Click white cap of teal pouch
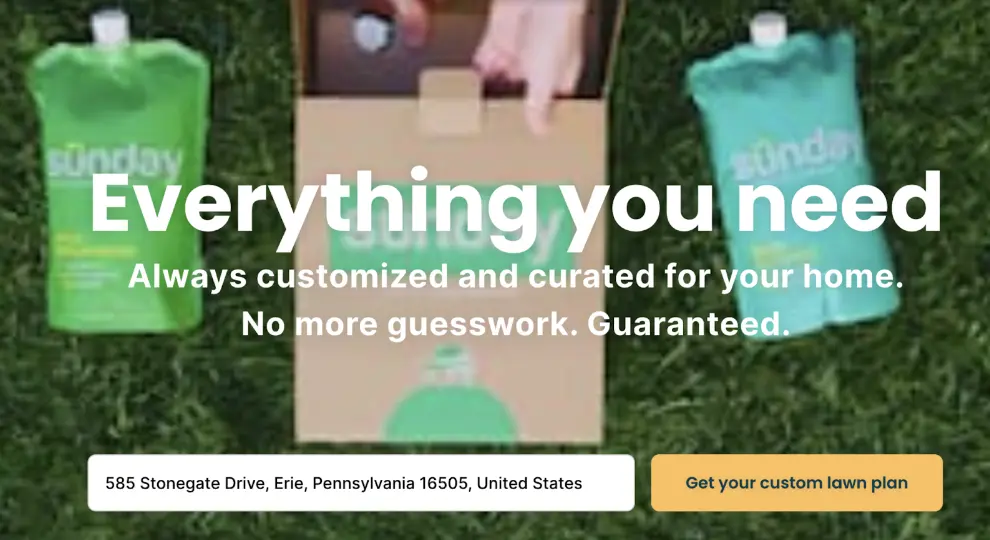 (768, 30)
